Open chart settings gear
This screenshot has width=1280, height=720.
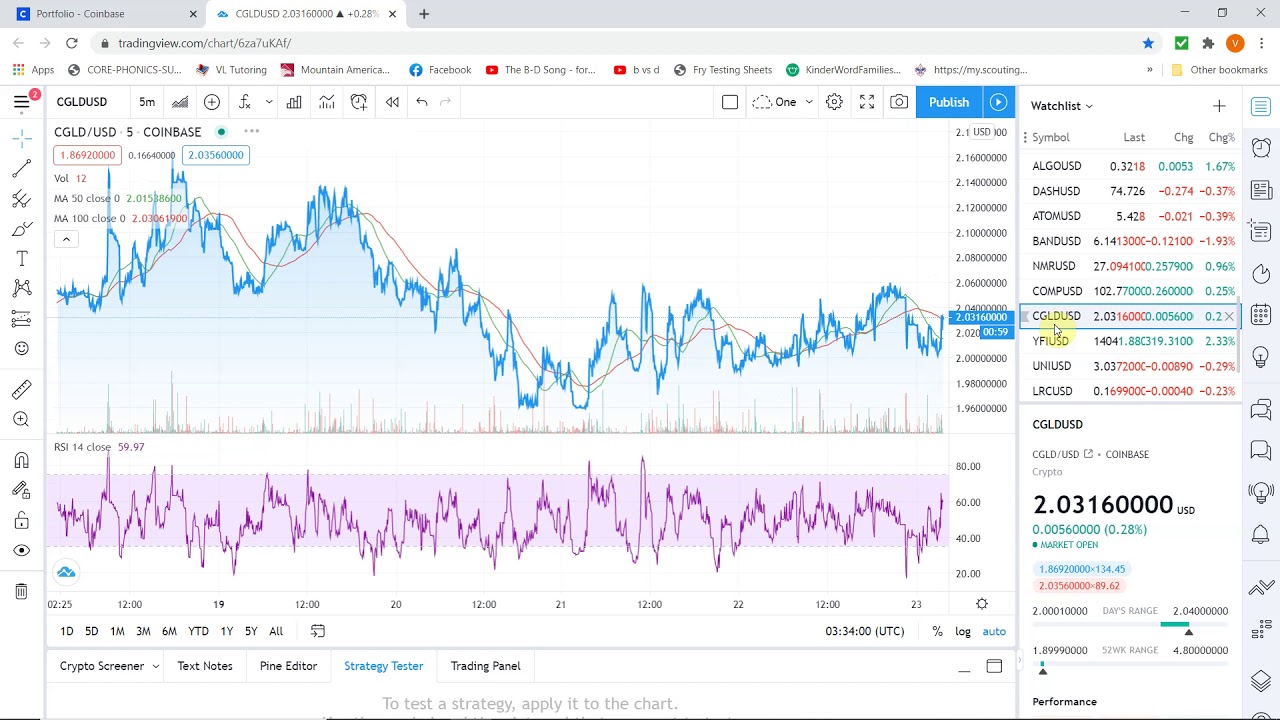pyautogui.click(x=834, y=102)
